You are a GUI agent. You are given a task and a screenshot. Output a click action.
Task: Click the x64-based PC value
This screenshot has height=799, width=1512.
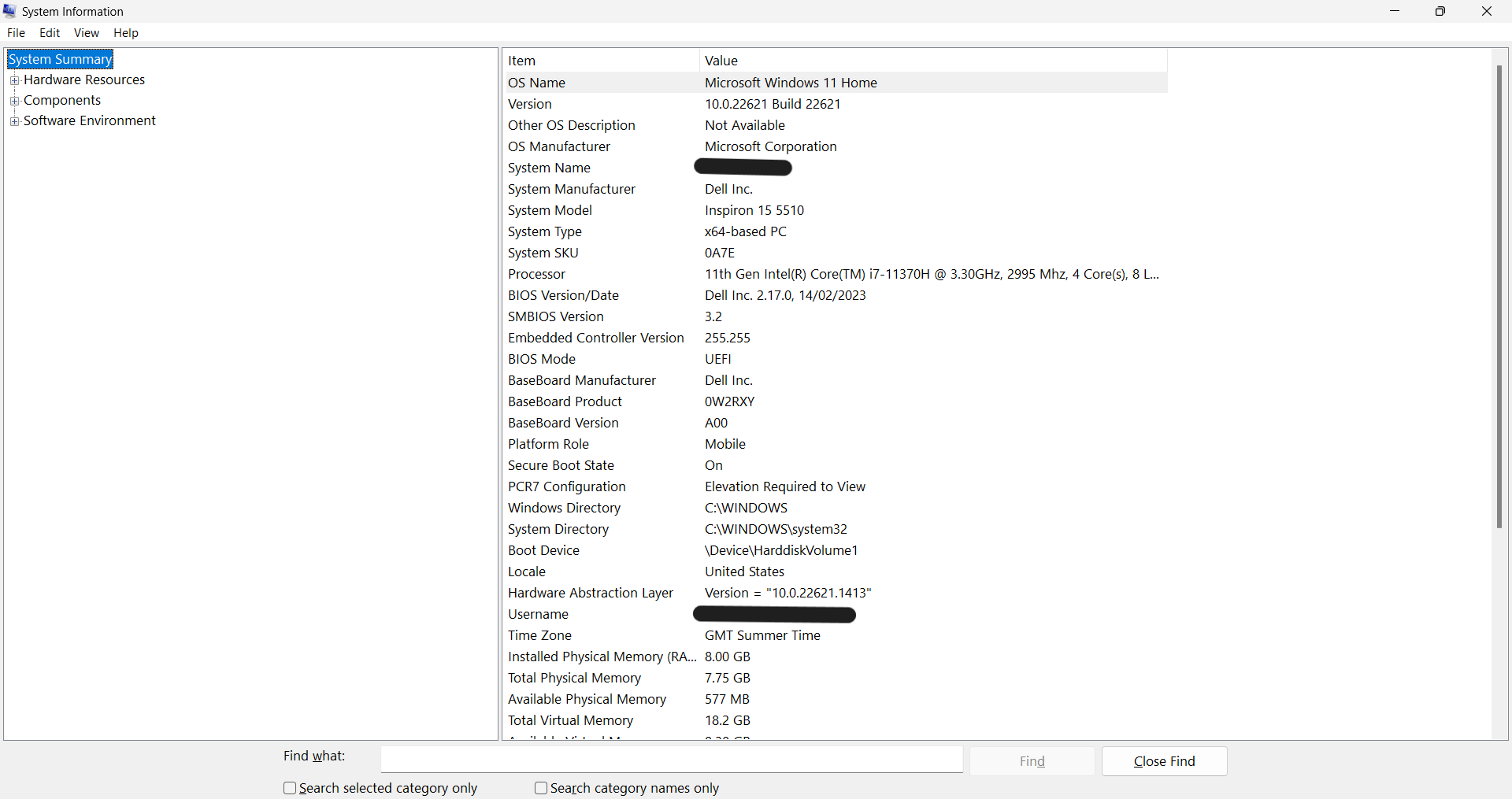click(x=746, y=231)
